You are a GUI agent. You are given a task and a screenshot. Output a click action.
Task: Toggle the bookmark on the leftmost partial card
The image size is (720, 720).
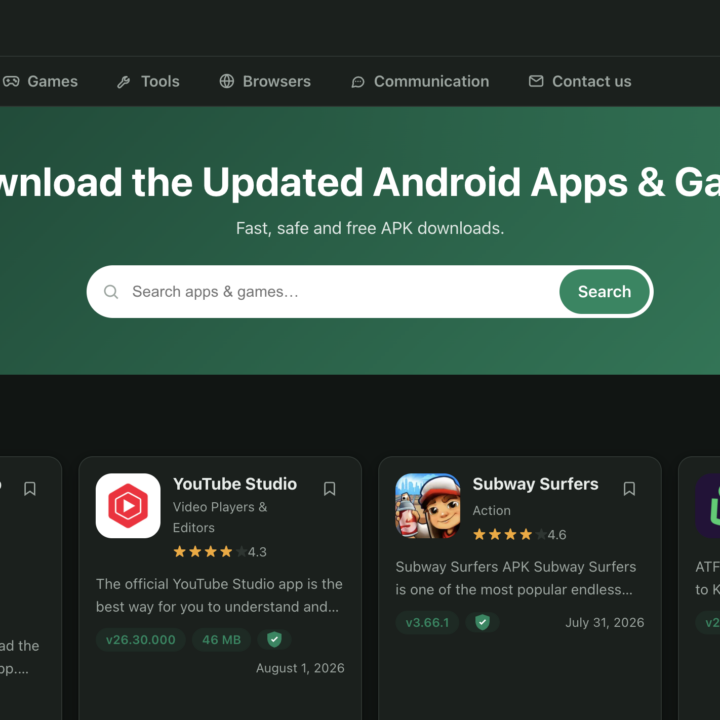30,489
